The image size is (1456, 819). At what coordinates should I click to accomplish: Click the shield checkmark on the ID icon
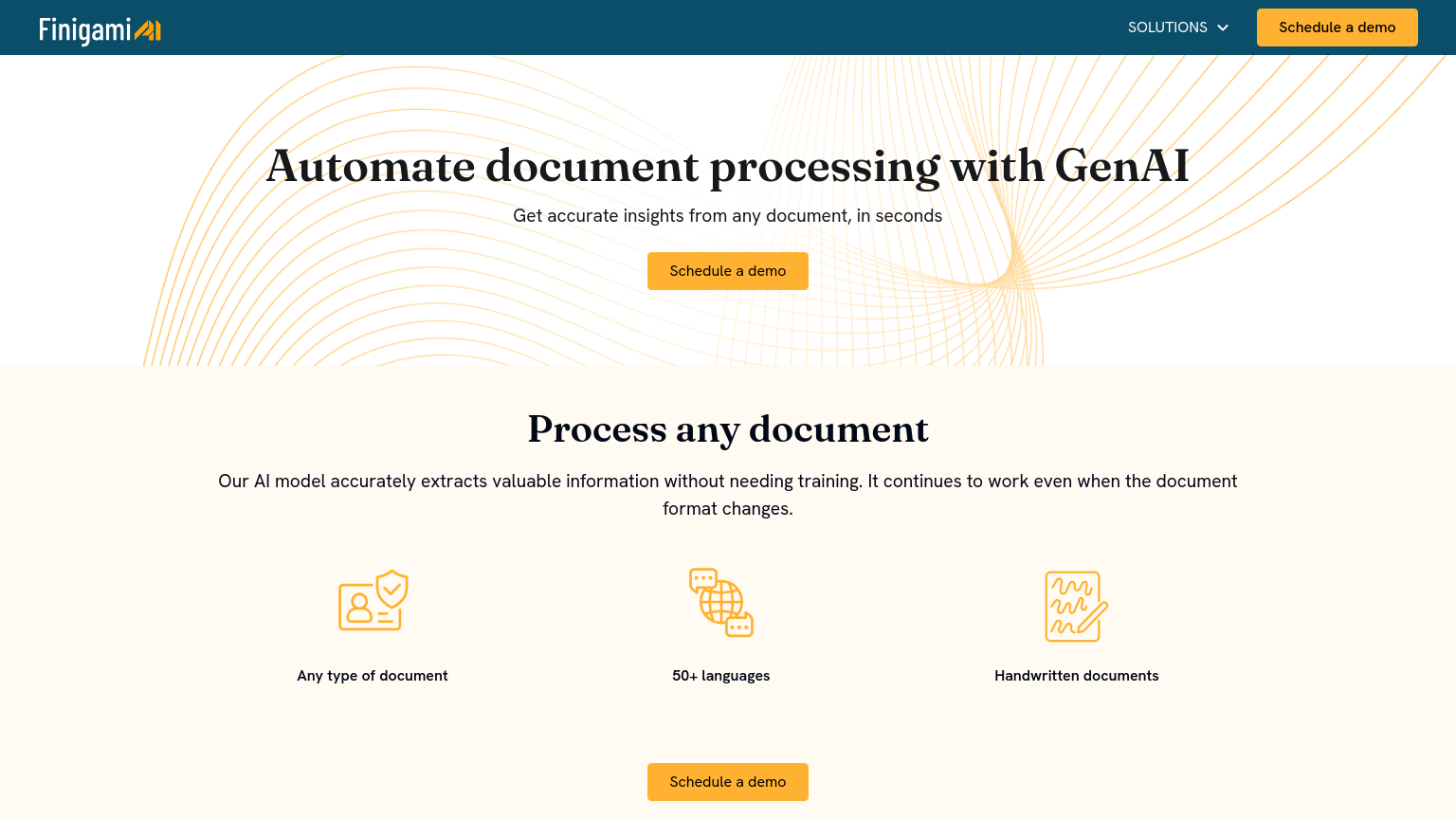tap(392, 590)
